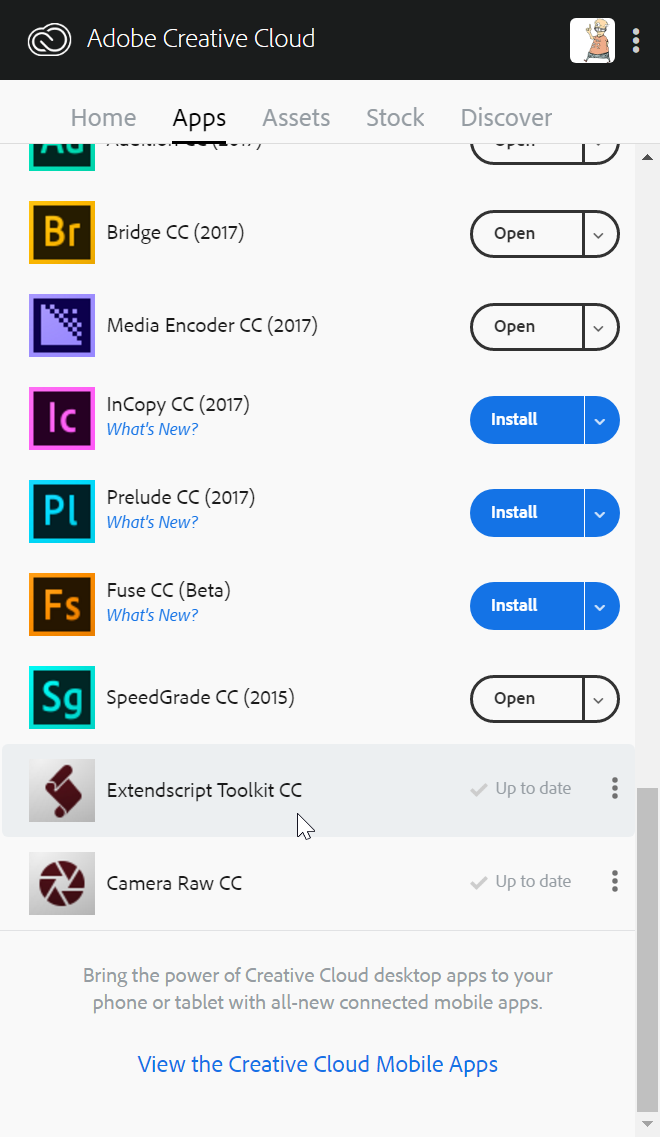The height and width of the screenshot is (1137, 660).
Task: Click the Extendscript Toolkit CC icon
Action: tap(62, 790)
